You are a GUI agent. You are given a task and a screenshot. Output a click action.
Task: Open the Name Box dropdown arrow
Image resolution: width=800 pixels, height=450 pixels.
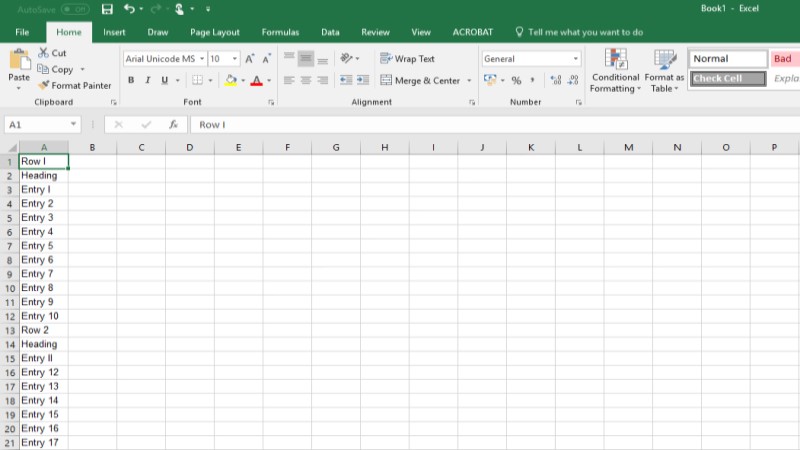(x=73, y=124)
